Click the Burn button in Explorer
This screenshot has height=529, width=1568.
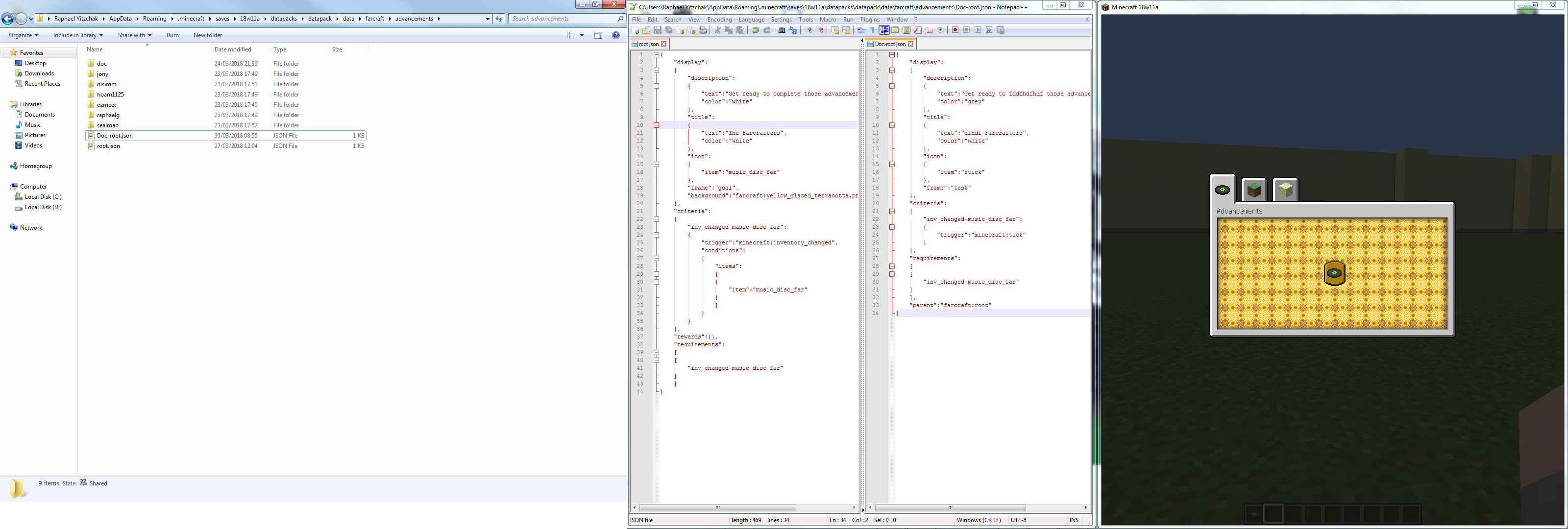pos(172,35)
